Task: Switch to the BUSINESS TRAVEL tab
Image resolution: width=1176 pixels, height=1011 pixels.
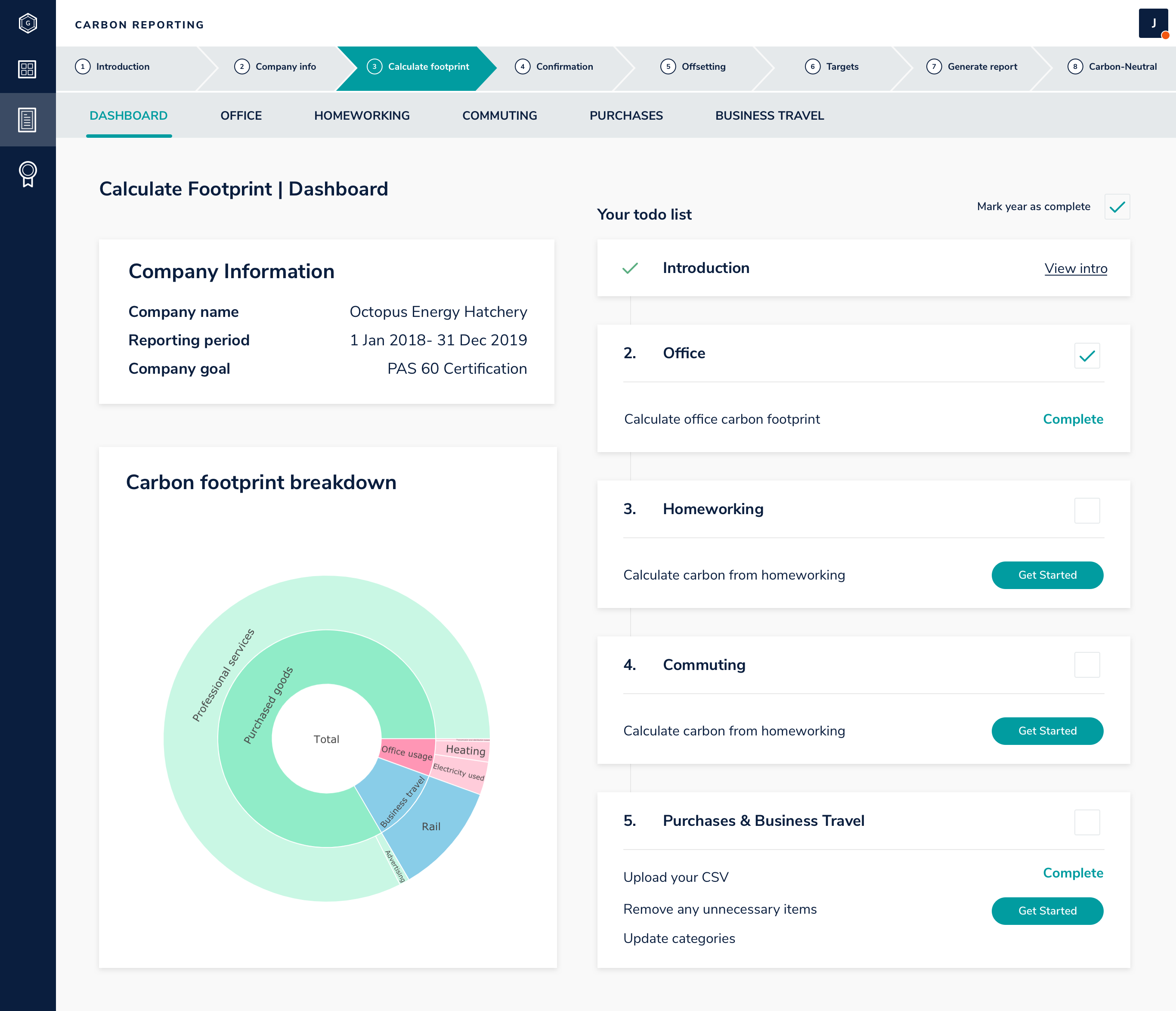Action: point(770,116)
